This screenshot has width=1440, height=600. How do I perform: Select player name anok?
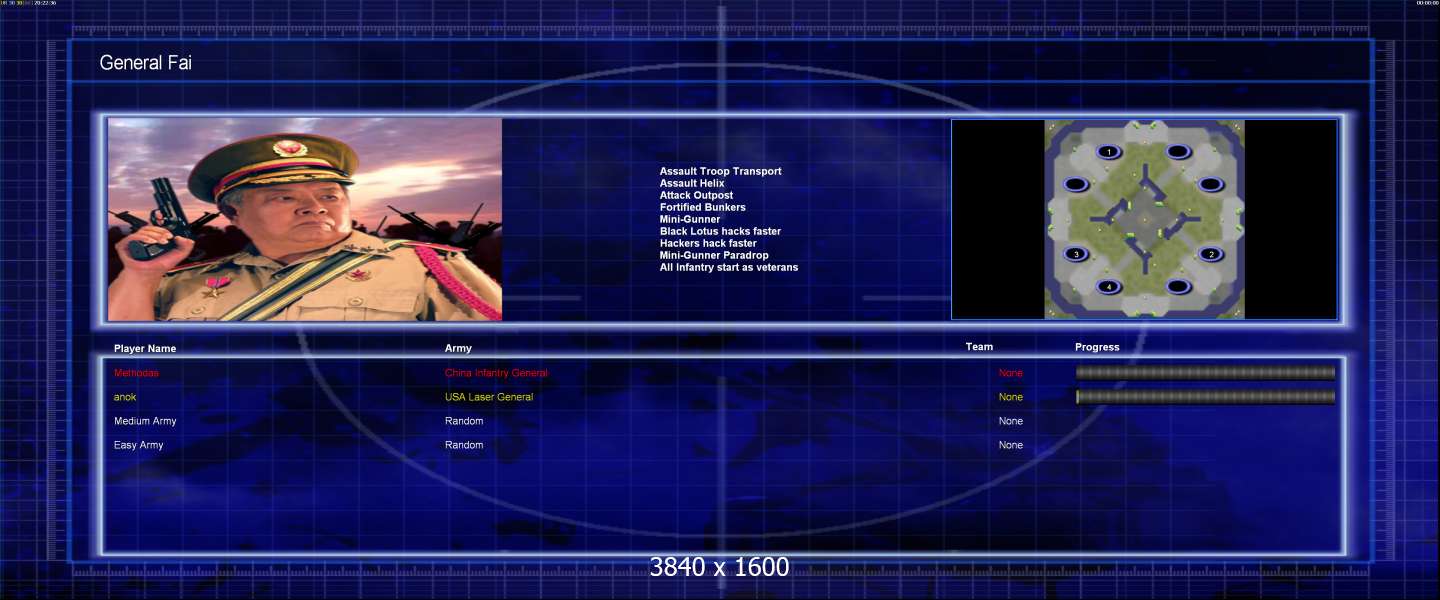click(x=125, y=397)
